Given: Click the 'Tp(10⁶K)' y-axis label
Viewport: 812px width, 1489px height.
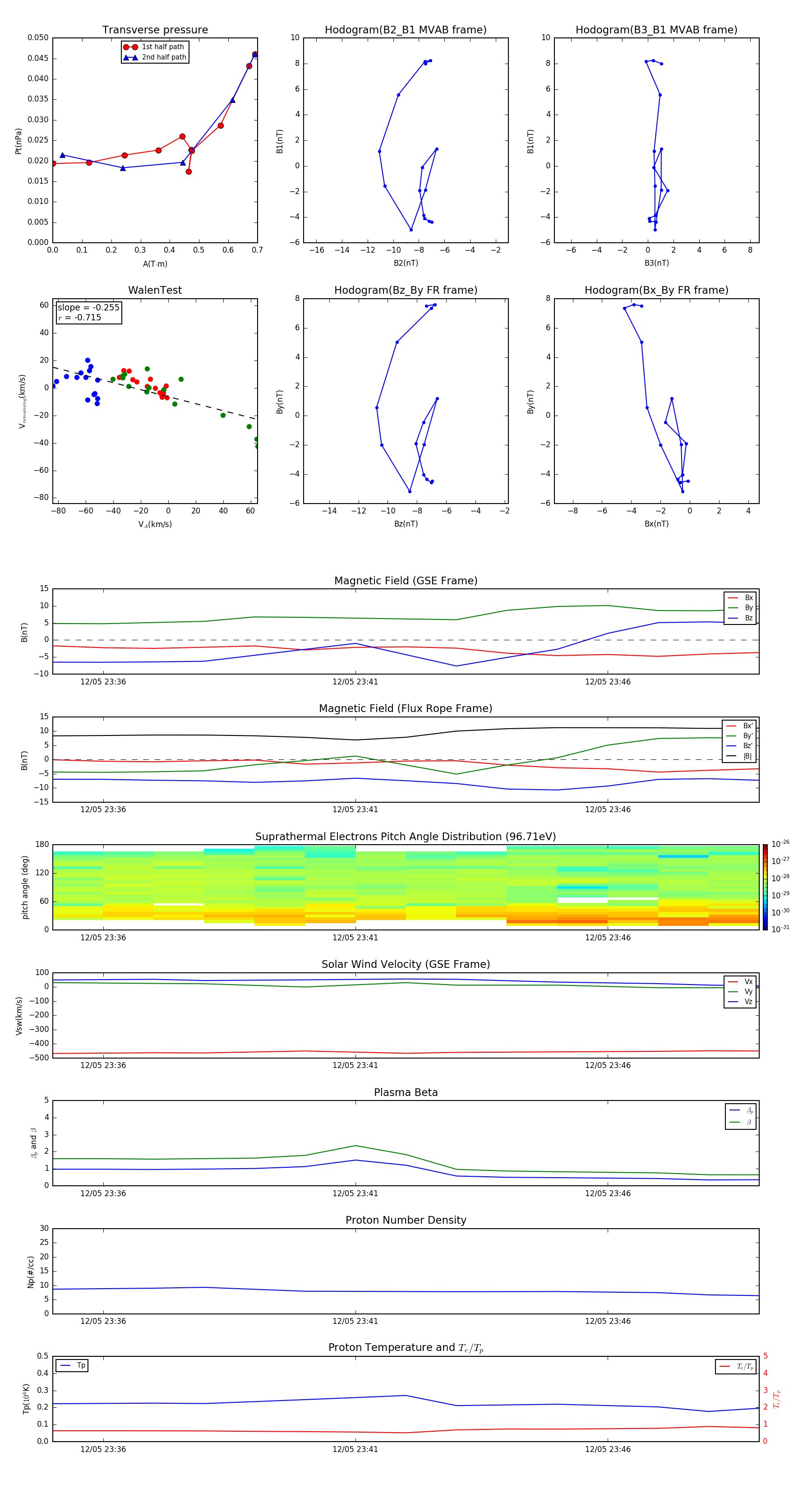Looking at the screenshot, I should [26, 1399].
